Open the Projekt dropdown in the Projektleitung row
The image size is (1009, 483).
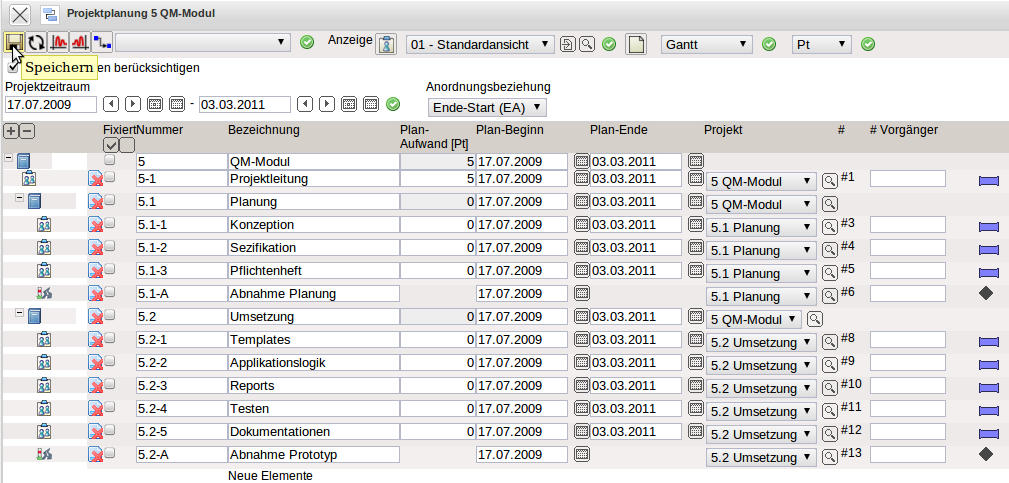pos(761,182)
